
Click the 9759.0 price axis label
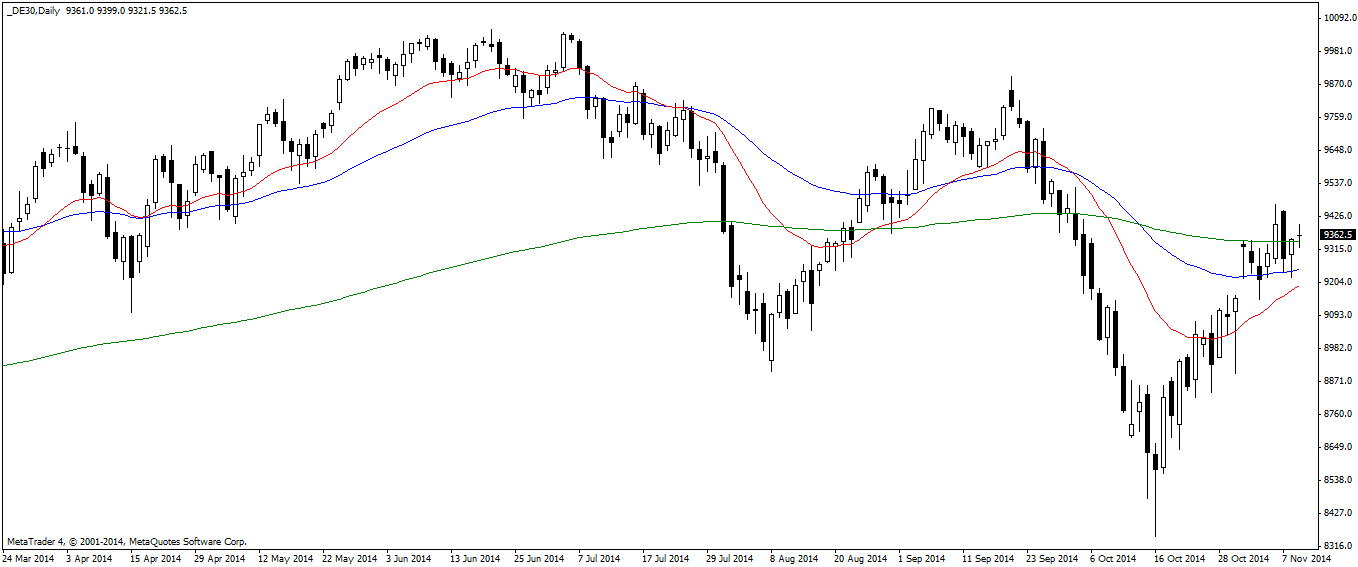pyautogui.click(x=1337, y=117)
